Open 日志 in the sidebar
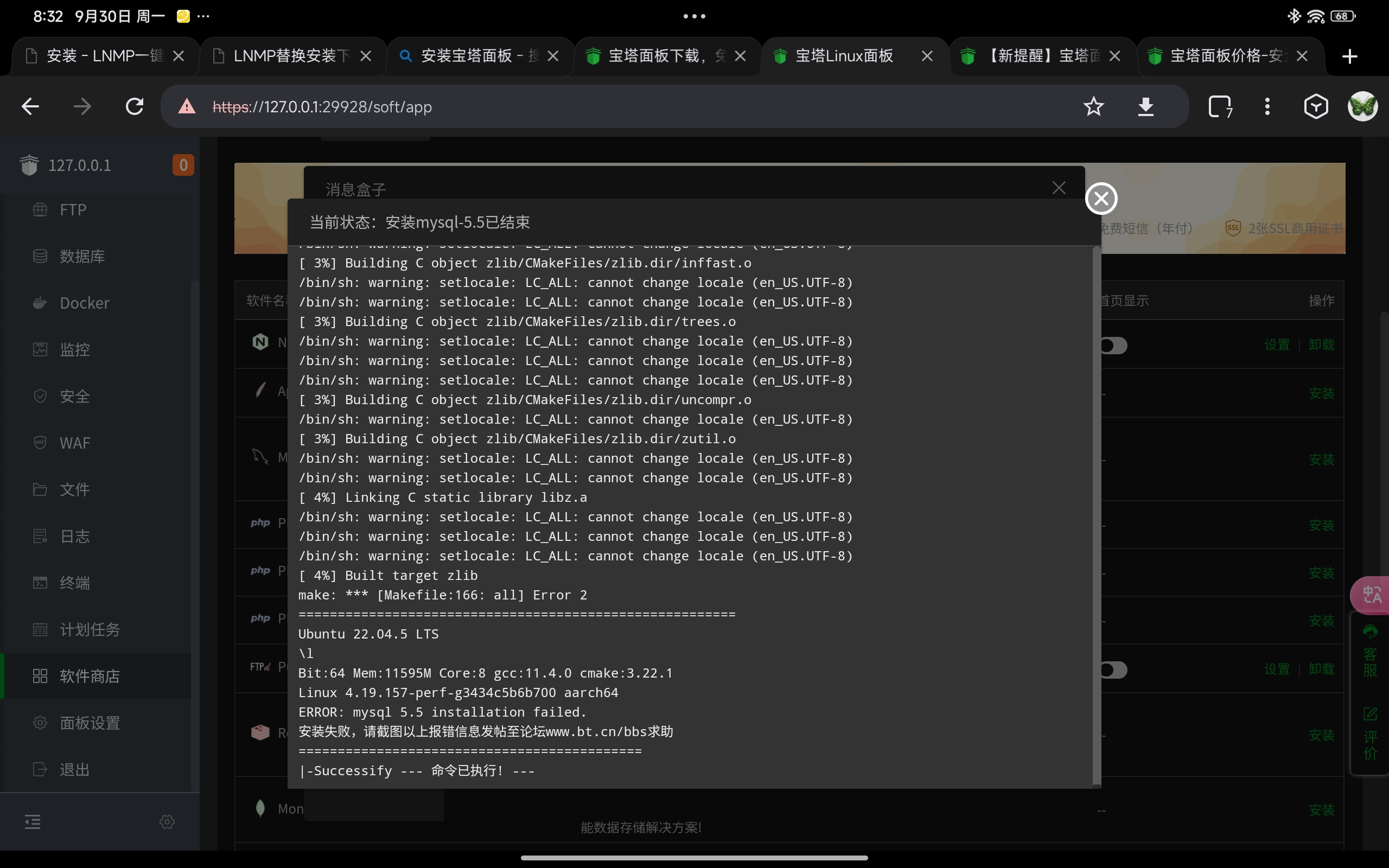This screenshot has height=868, width=1389. click(98, 536)
